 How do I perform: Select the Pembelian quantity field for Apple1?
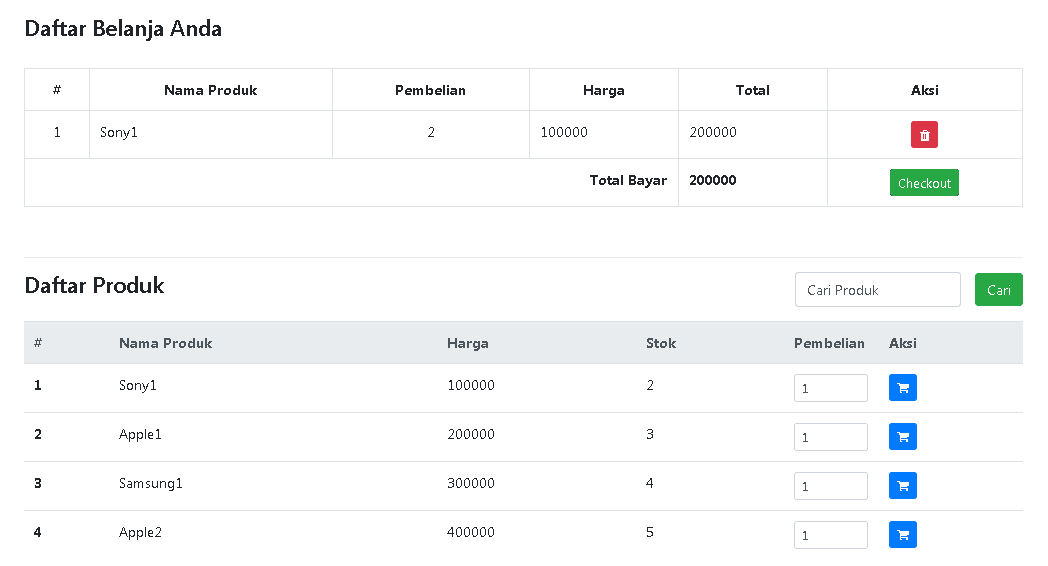point(831,437)
